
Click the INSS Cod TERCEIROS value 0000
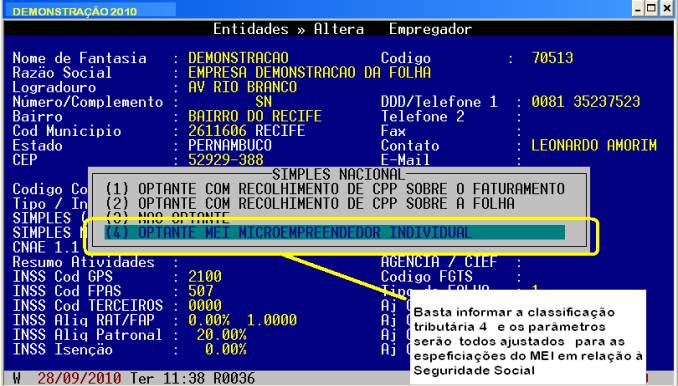pyautogui.click(x=205, y=305)
